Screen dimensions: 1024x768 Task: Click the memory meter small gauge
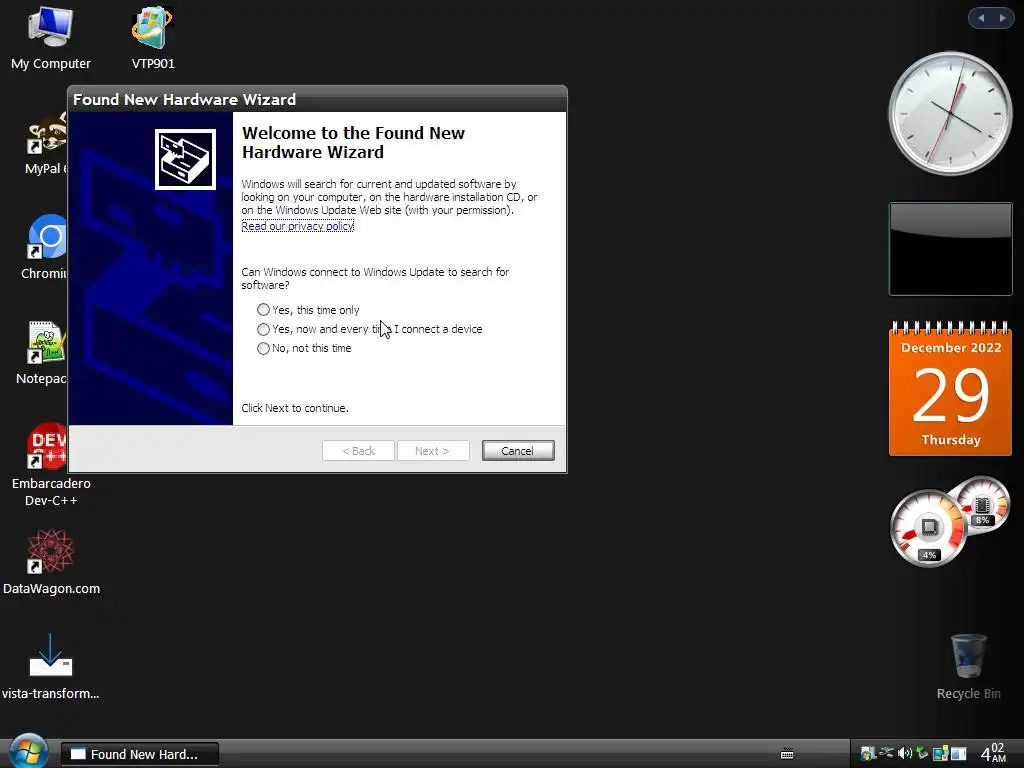click(x=983, y=505)
